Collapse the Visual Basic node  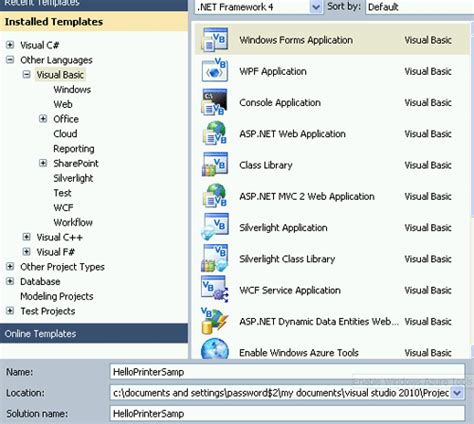pos(27,74)
